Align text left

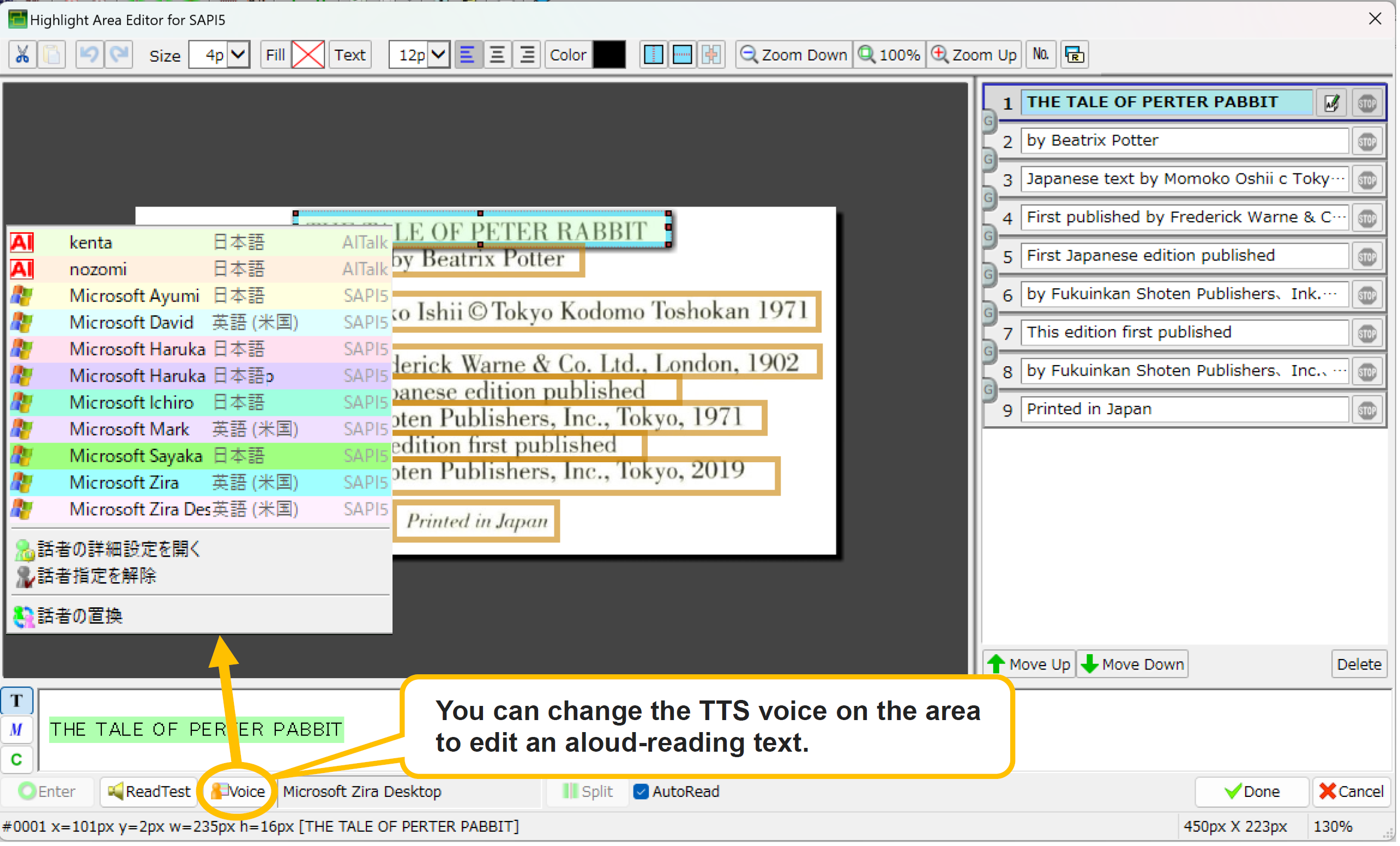468,55
